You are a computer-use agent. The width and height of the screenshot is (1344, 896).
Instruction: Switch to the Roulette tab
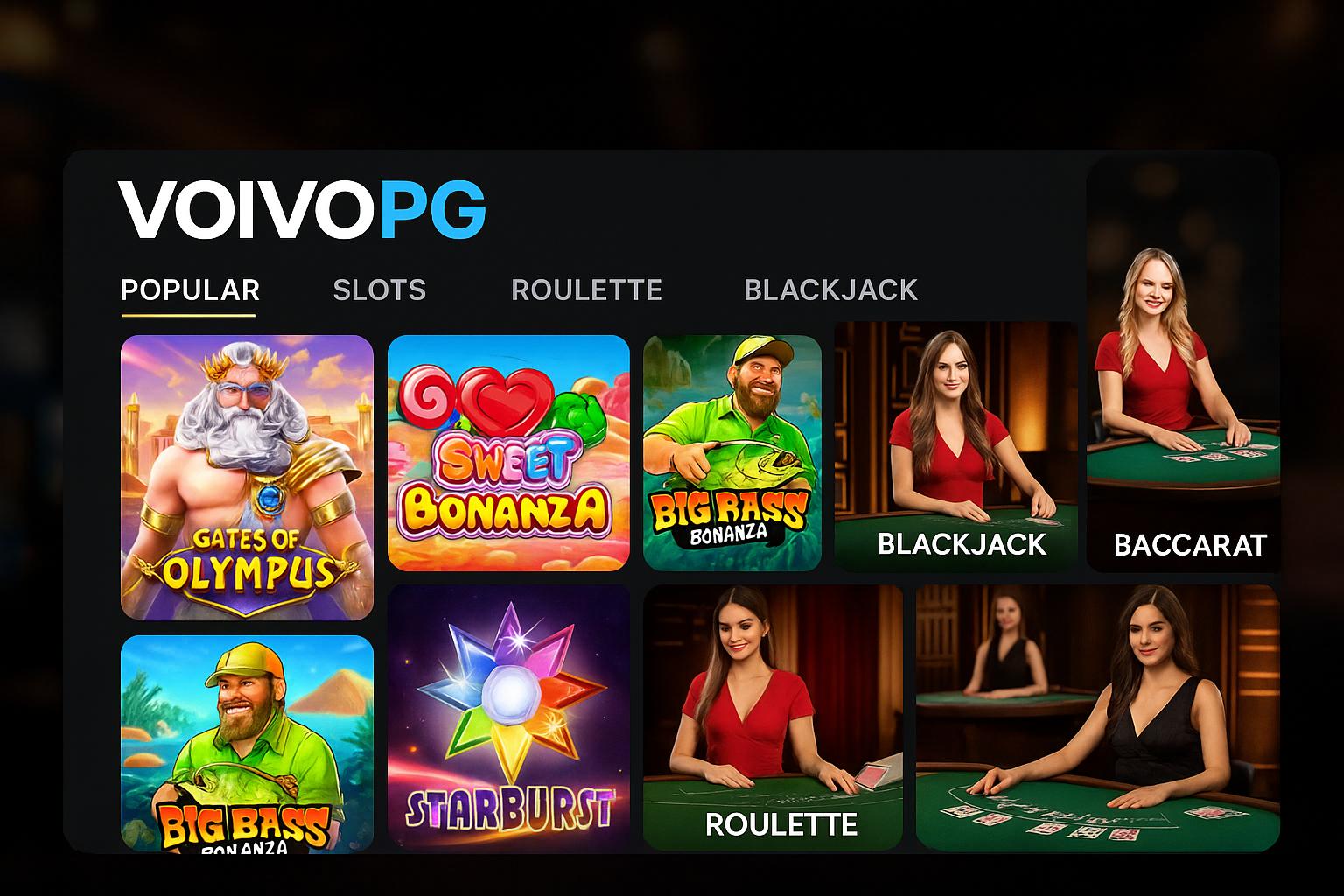[586, 290]
